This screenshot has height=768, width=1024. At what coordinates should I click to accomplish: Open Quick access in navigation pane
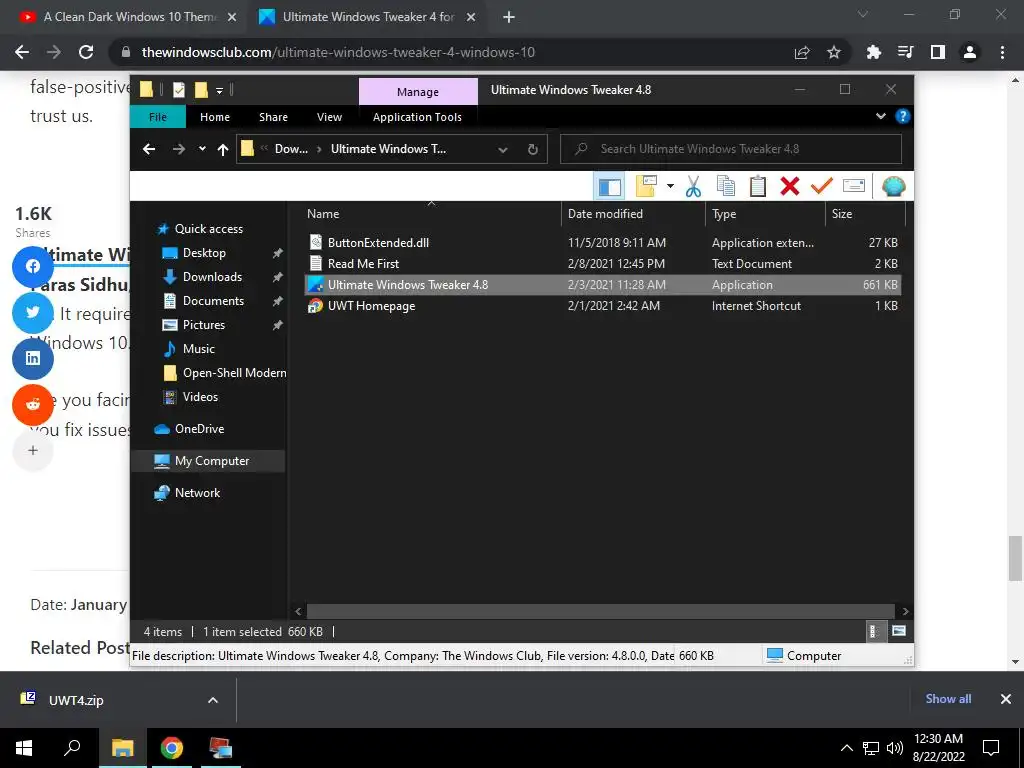(208, 229)
